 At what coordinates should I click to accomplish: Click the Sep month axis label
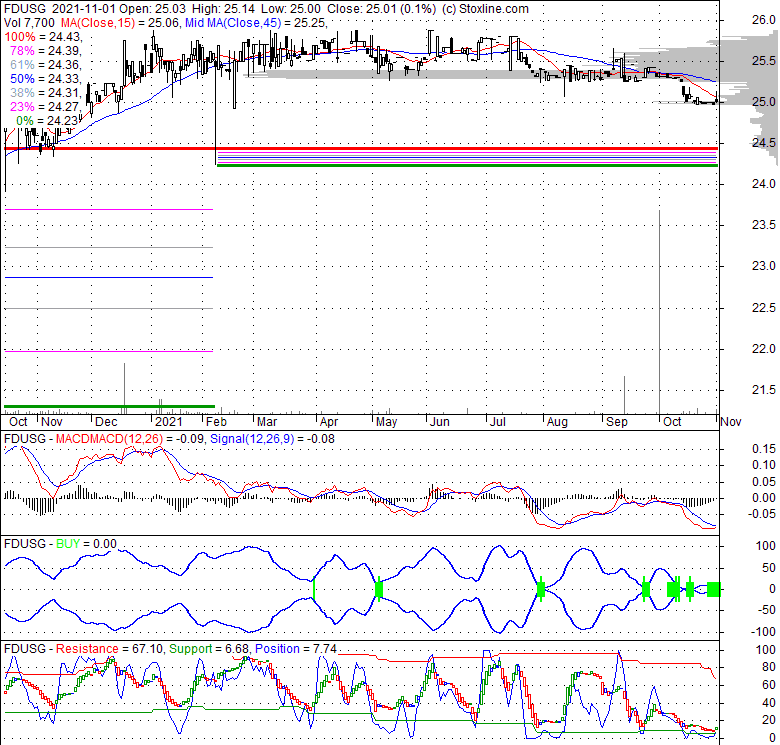[x=617, y=422]
